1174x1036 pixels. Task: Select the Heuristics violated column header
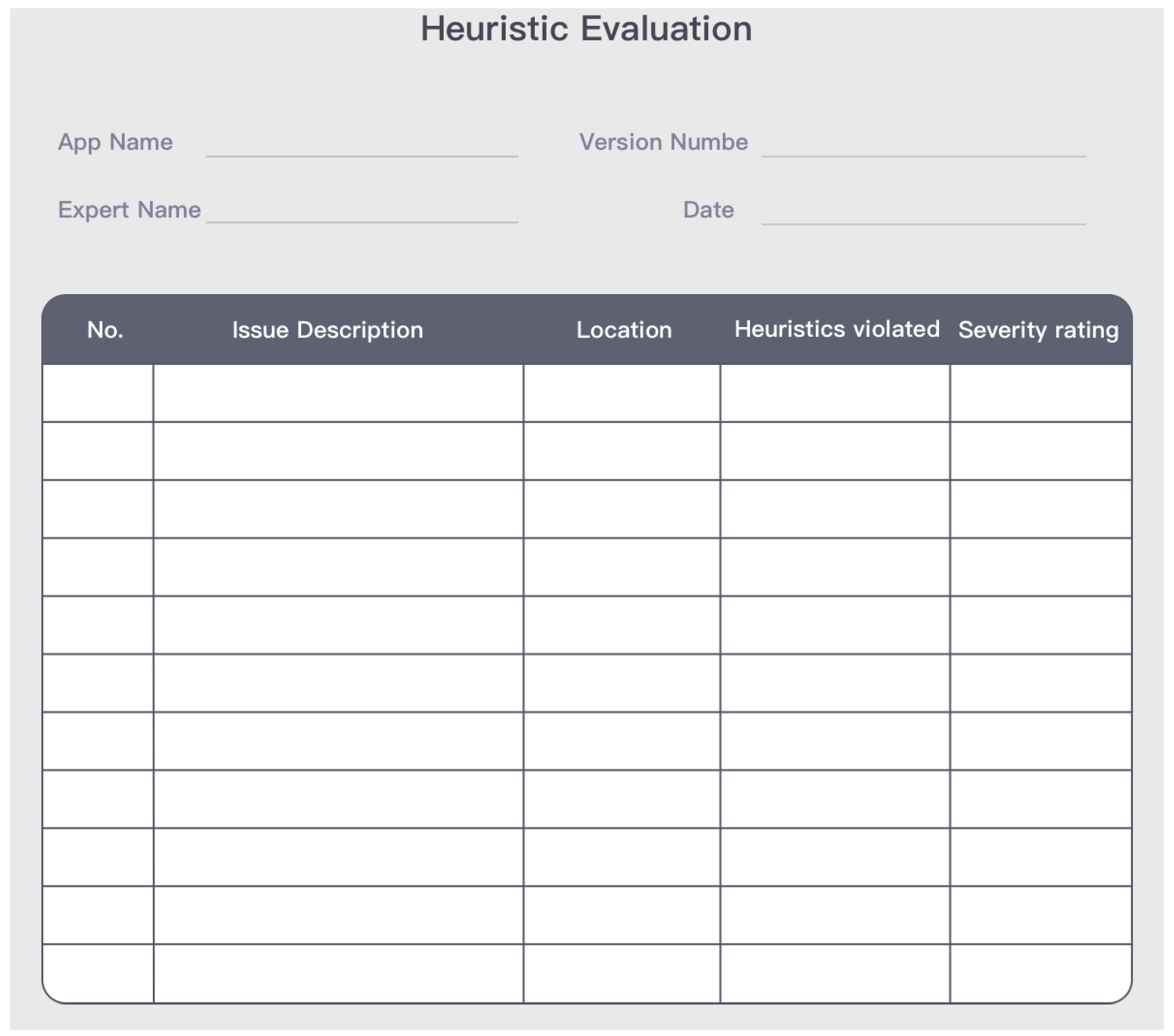pos(837,330)
